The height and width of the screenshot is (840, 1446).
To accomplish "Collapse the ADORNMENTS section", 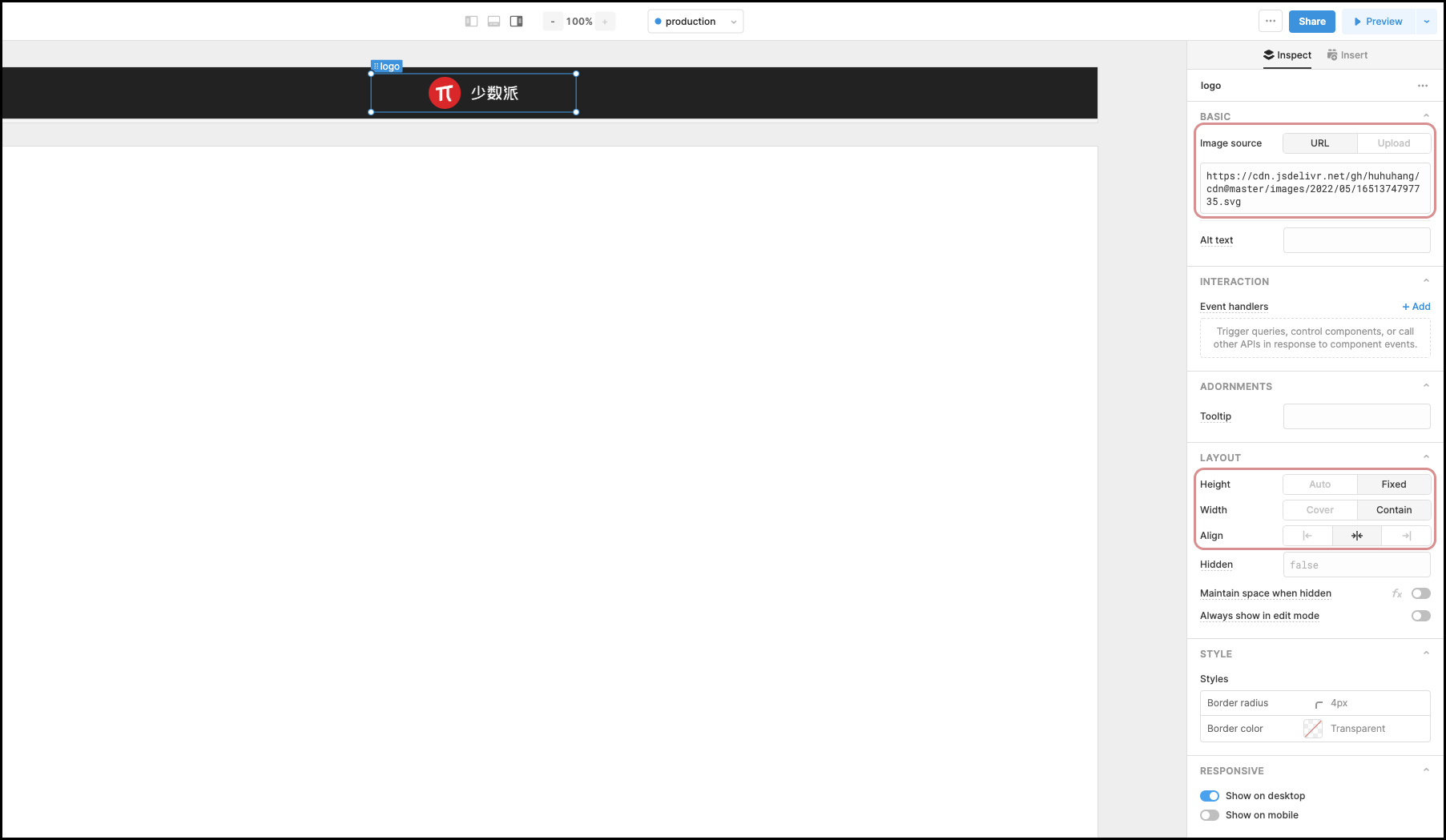I will pos(1426,386).
